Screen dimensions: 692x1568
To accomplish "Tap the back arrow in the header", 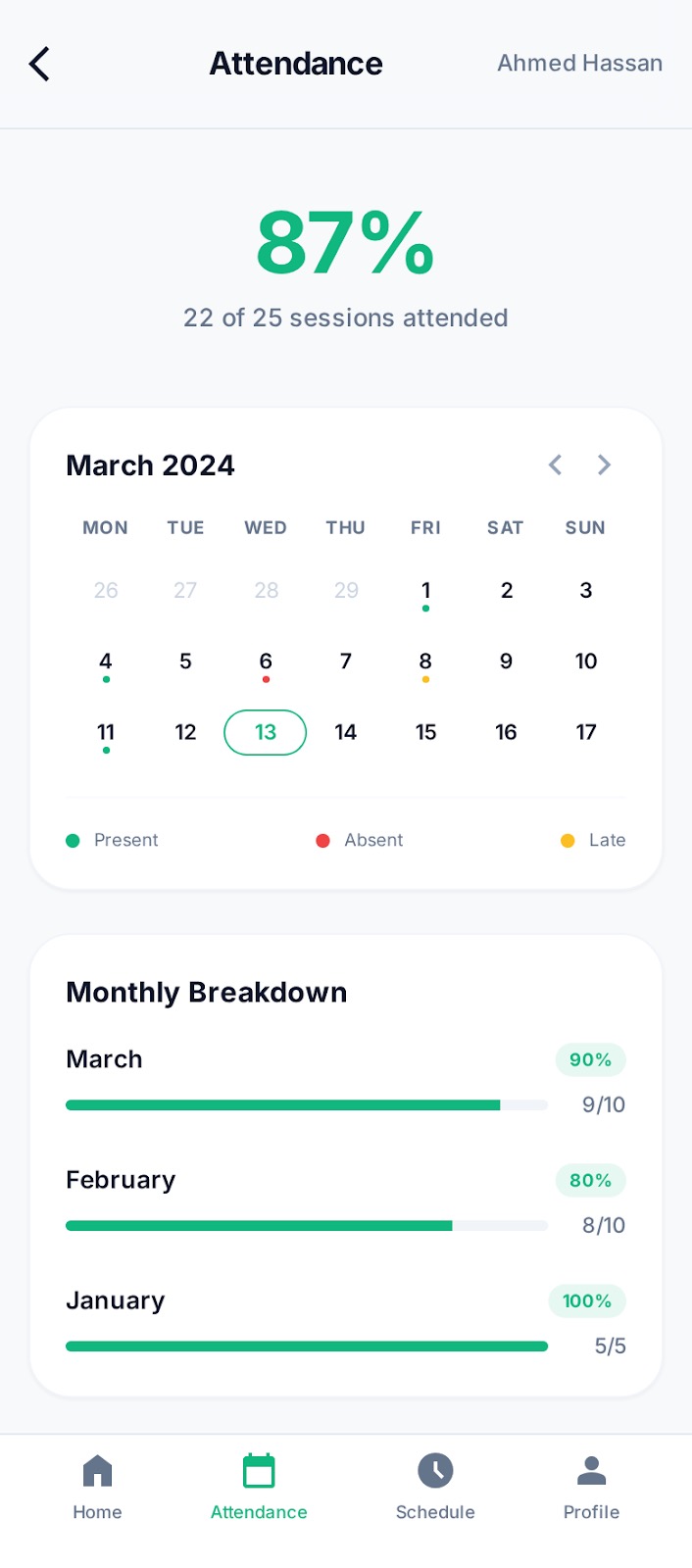I will [x=39, y=63].
